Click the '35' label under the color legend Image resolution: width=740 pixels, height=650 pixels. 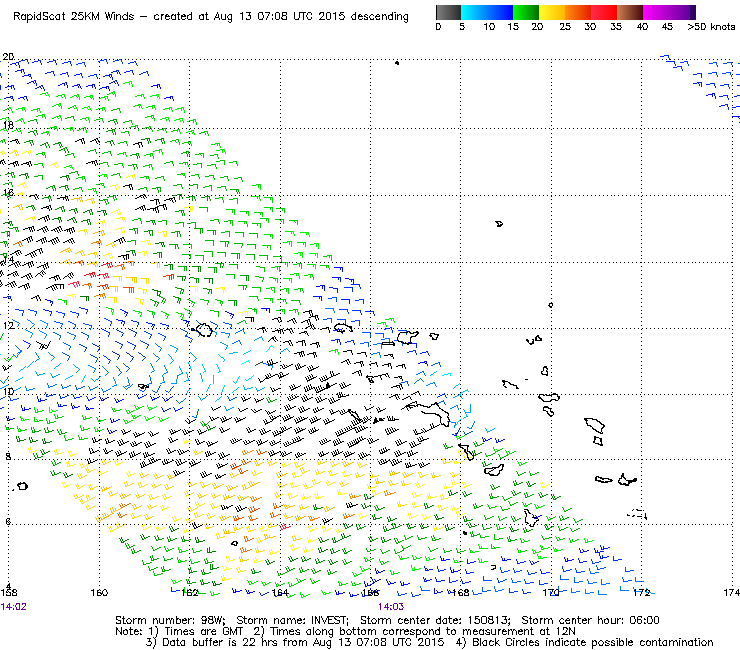(x=616, y=27)
